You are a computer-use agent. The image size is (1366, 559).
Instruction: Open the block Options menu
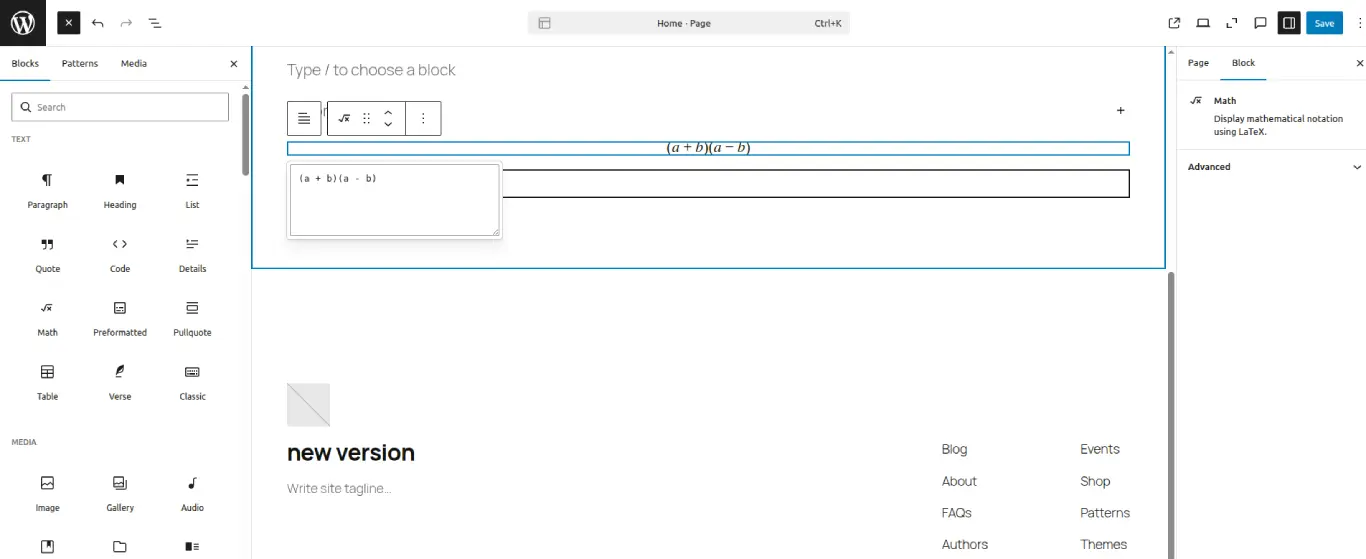pyautogui.click(x=423, y=118)
